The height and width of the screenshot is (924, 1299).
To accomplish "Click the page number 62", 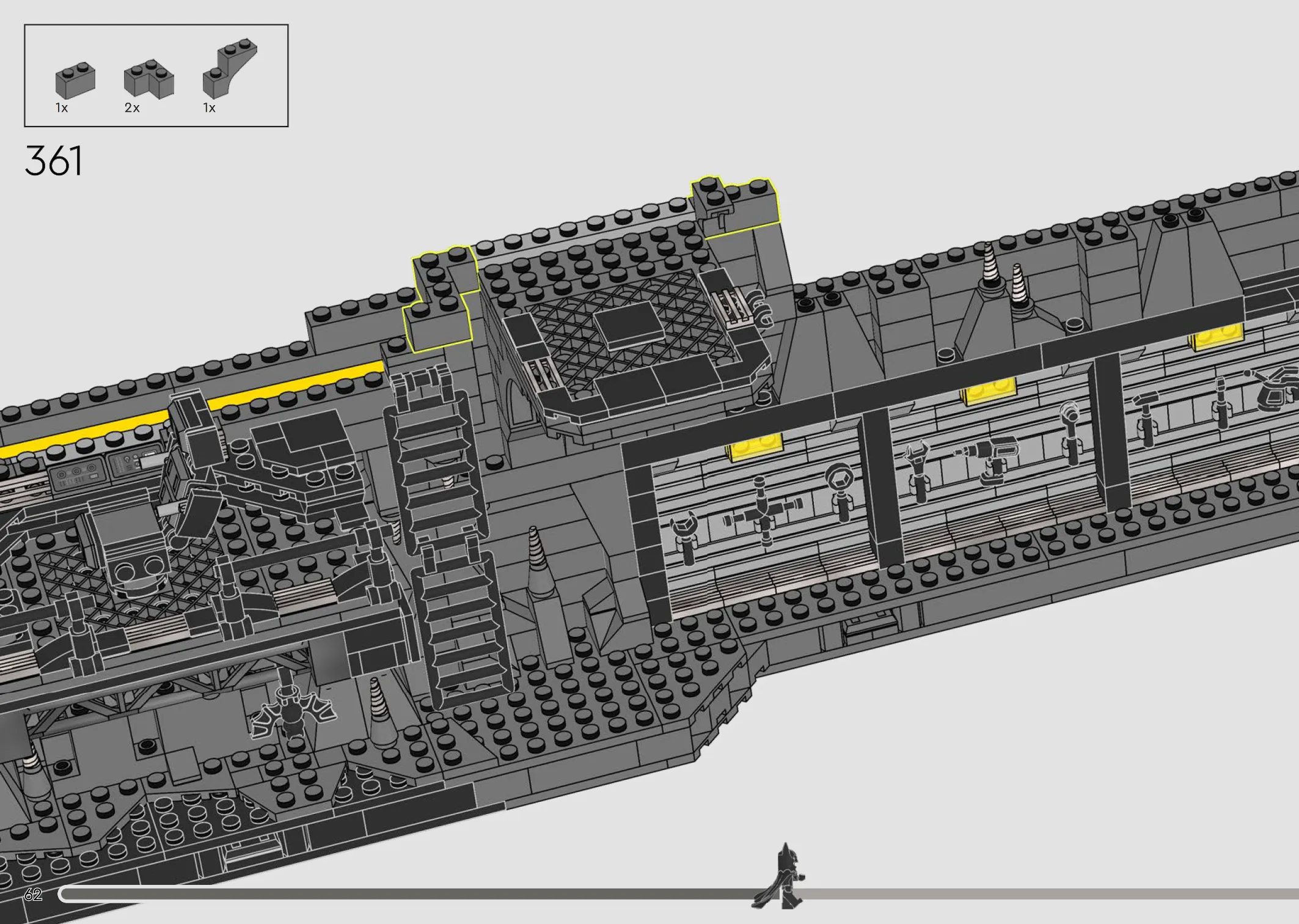I will (x=33, y=895).
